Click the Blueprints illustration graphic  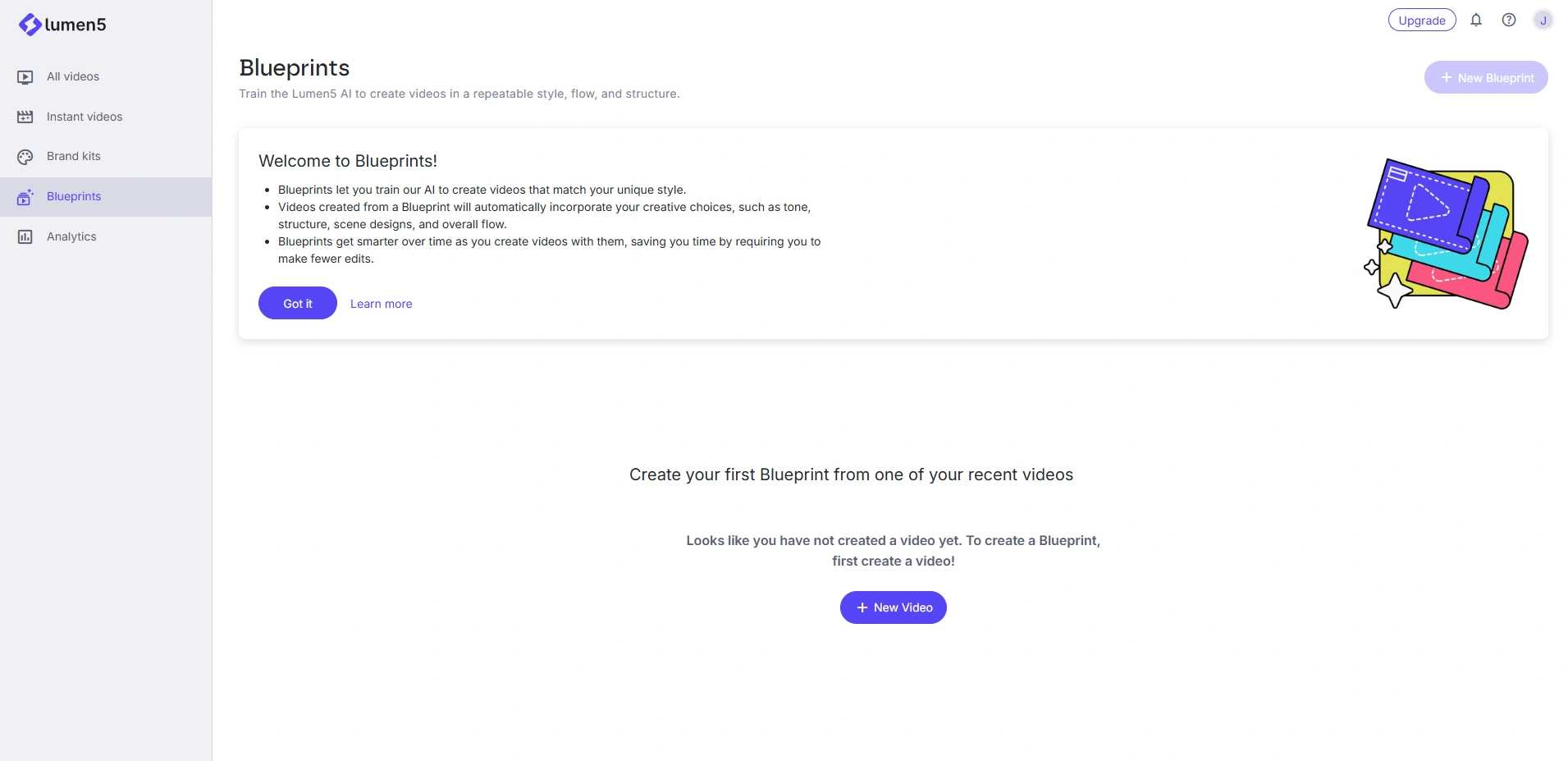tap(1446, 234)
